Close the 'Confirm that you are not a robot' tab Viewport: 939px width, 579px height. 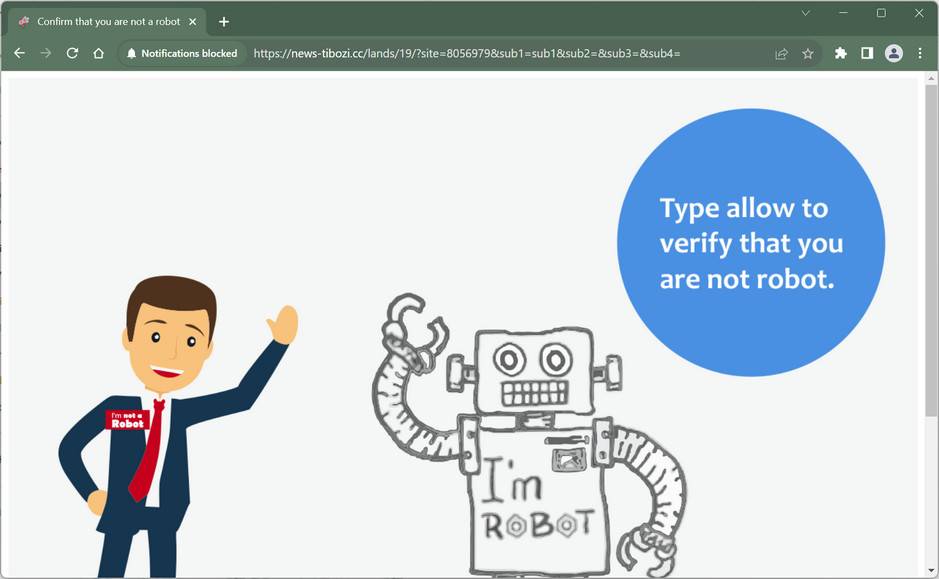[193, 21]
